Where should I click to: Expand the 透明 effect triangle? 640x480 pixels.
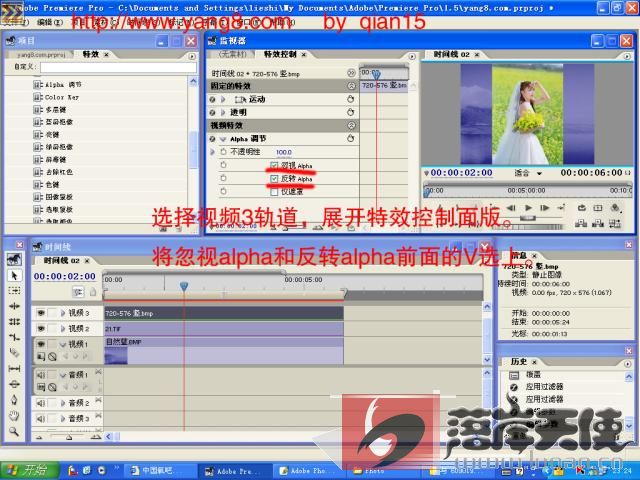[223, 112]
